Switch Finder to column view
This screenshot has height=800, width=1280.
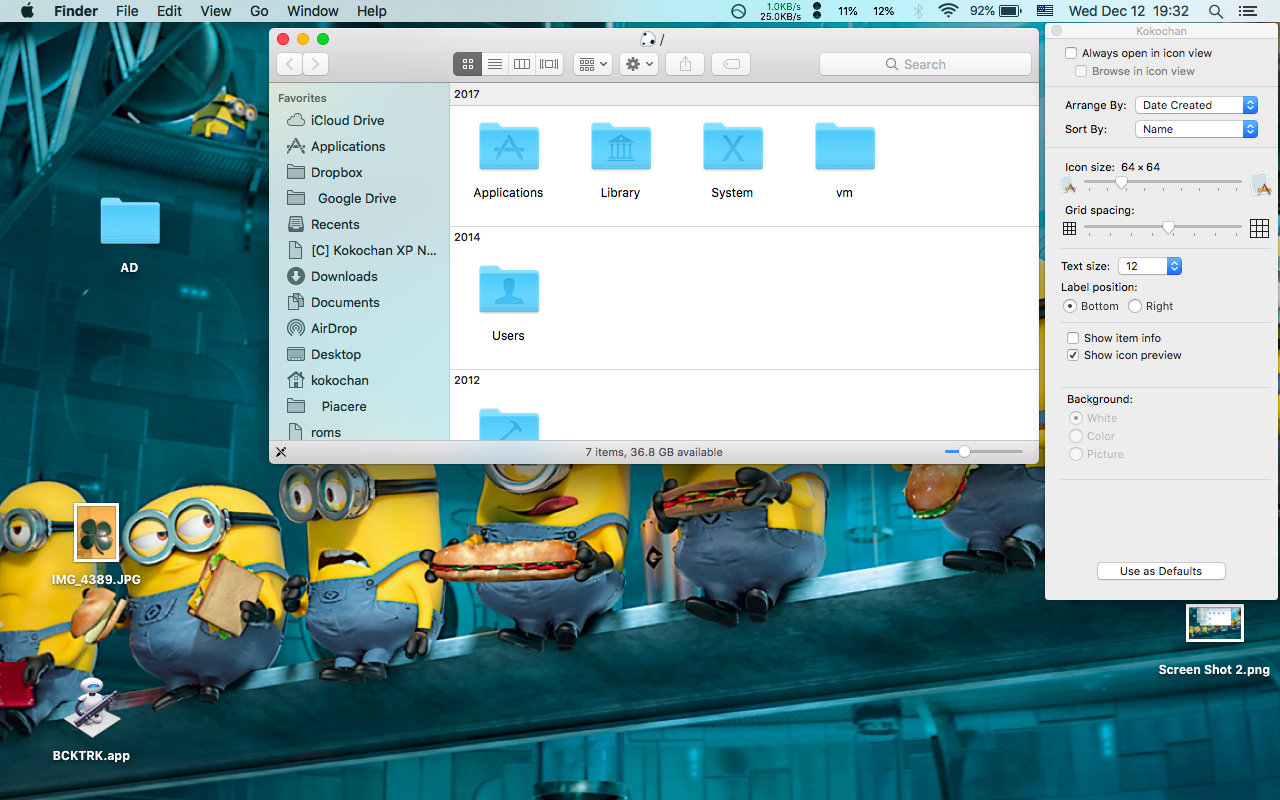[522, 64]
